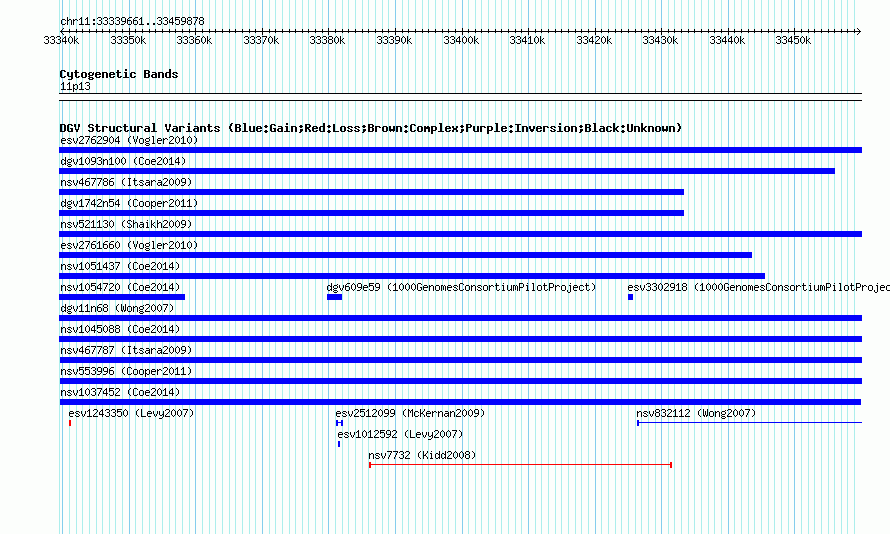This screenshot has height=534, width=890.
Task: Click the esv2512099 small blue glyph
Action: click(339, 423)
